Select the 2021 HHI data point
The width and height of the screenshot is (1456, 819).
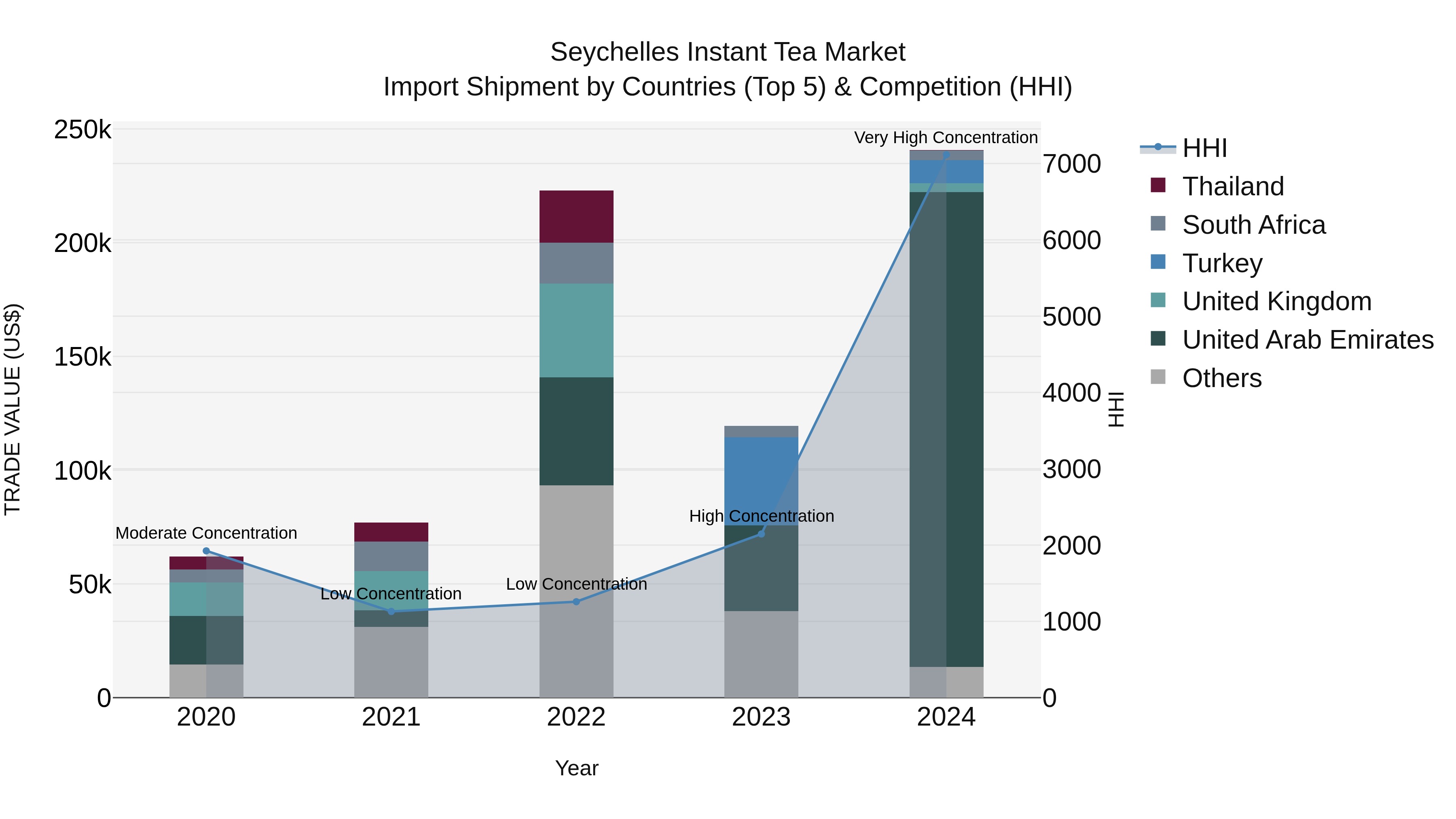click(391, 612)
